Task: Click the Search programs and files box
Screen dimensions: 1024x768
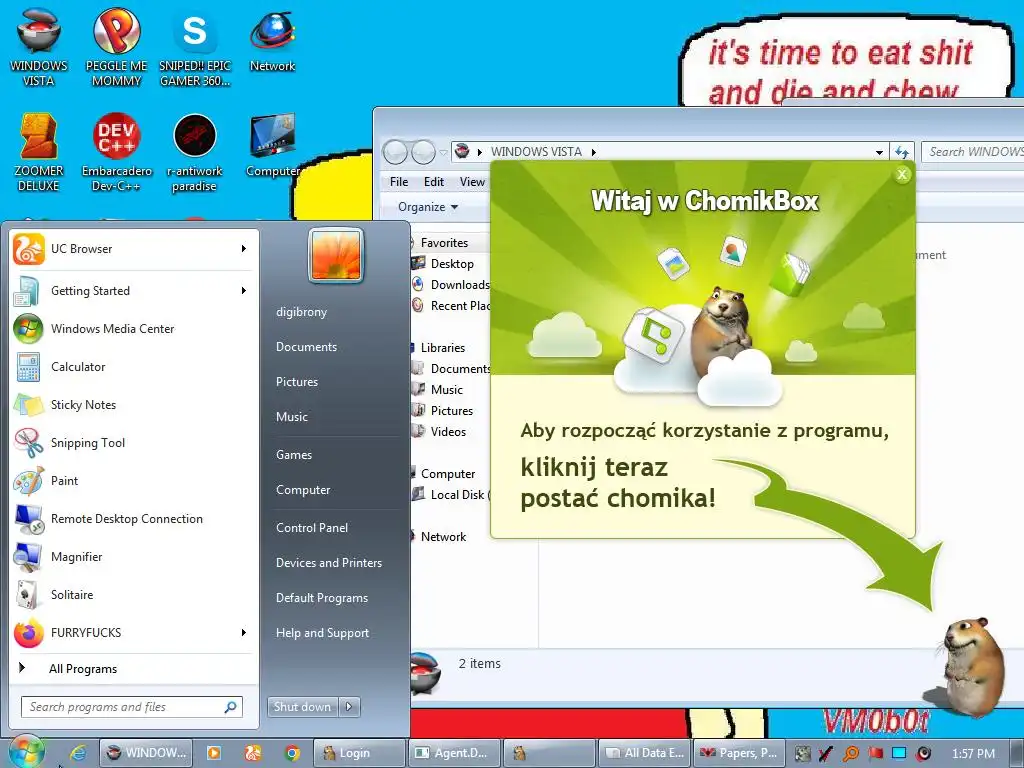Action: (132, 707)
